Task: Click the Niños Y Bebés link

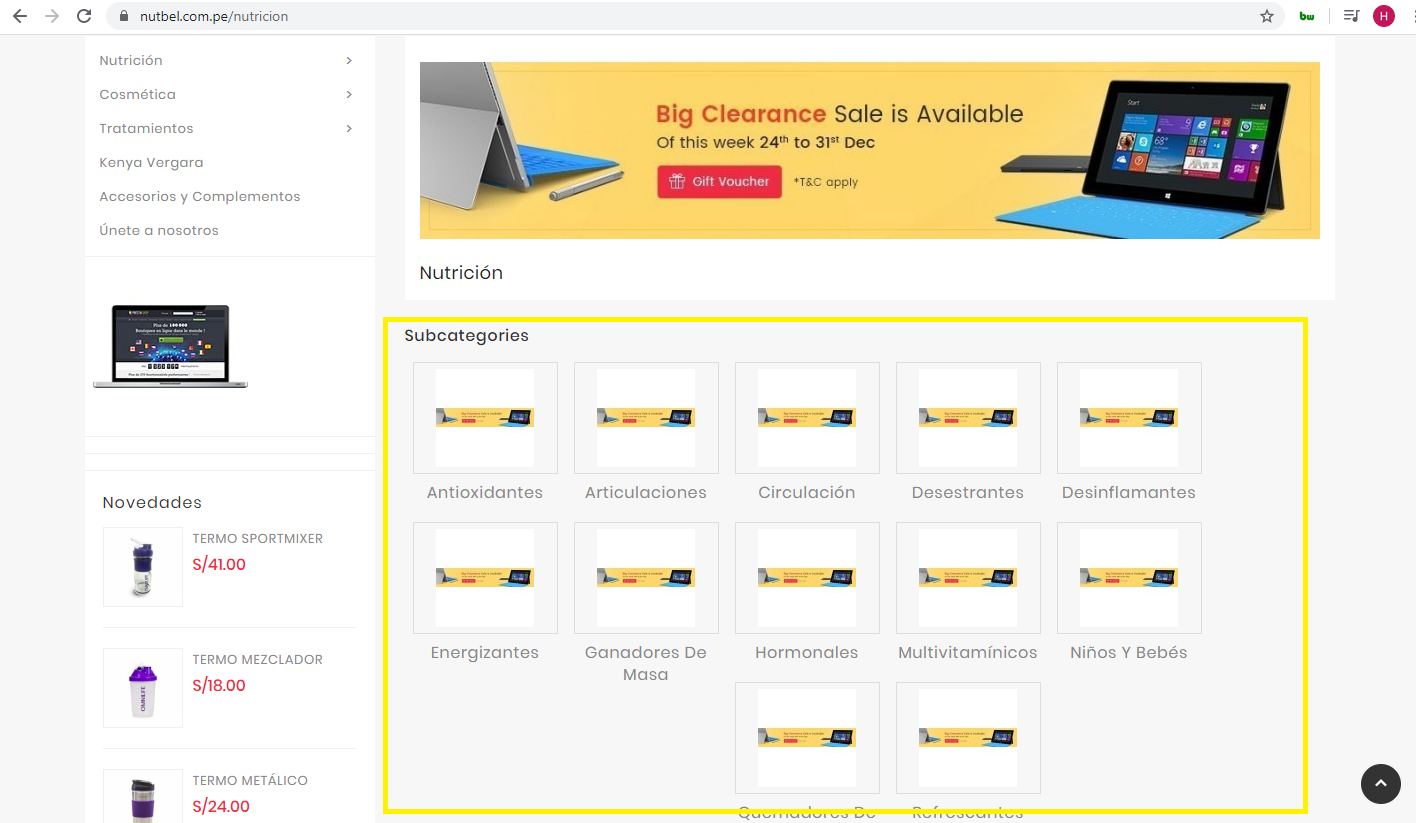Action: pos(1129,652)
